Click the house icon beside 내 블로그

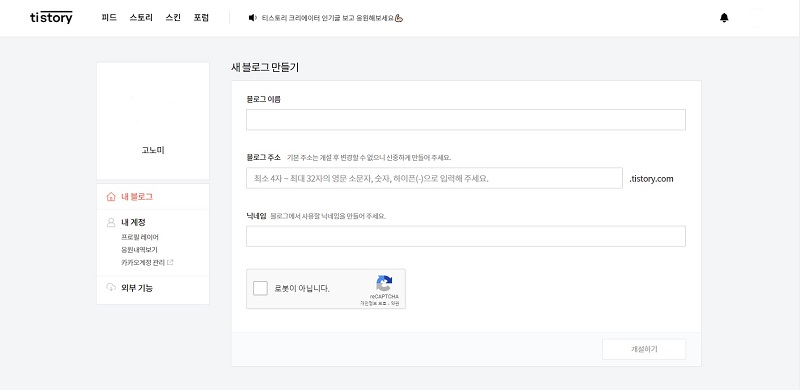(x=111, y=197)
